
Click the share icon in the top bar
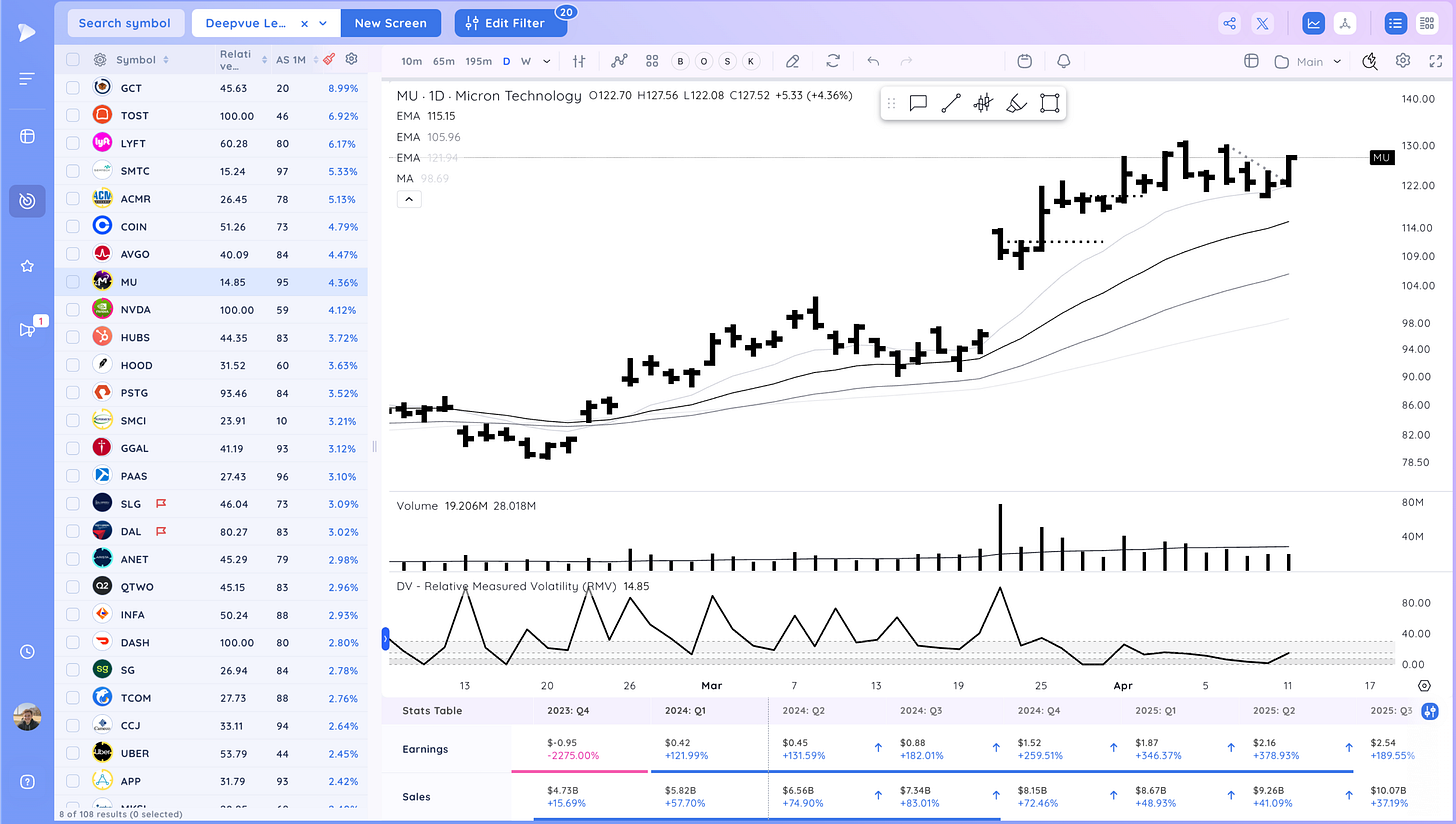[x=1229, y=23]
